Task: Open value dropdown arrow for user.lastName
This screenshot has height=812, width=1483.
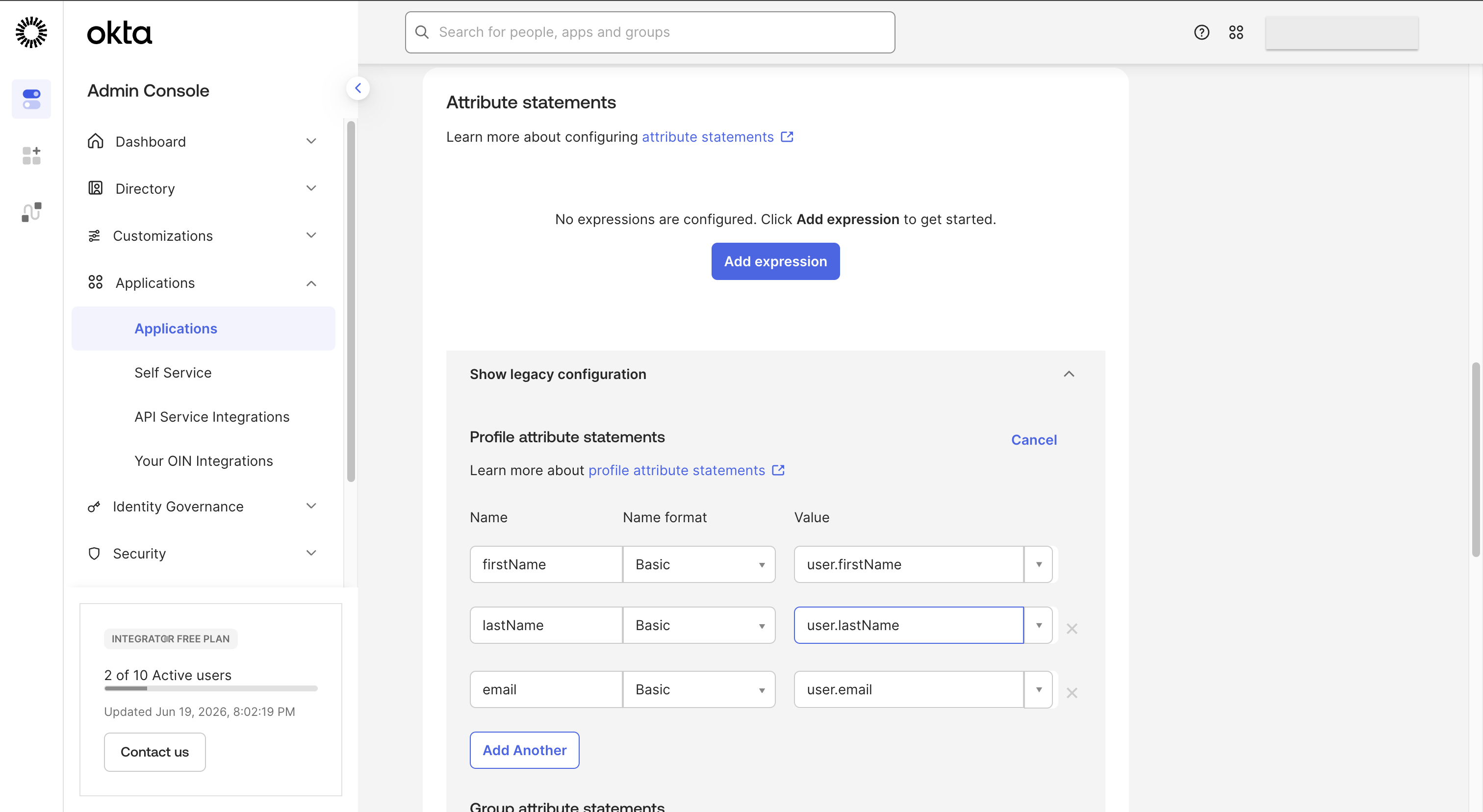Action: tap(1039, 625)
